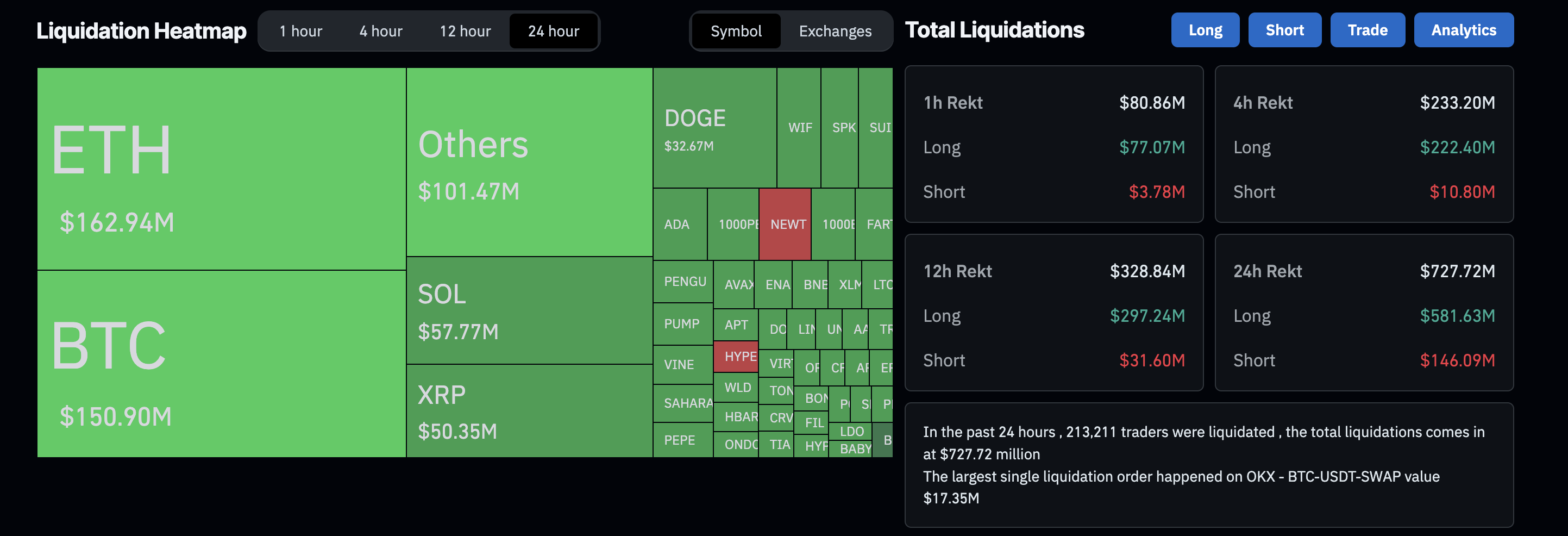The width and height of the screenshot is (1568, 536).
Task: Click the SOL heatmap block
Action: [x=529, y=310]
